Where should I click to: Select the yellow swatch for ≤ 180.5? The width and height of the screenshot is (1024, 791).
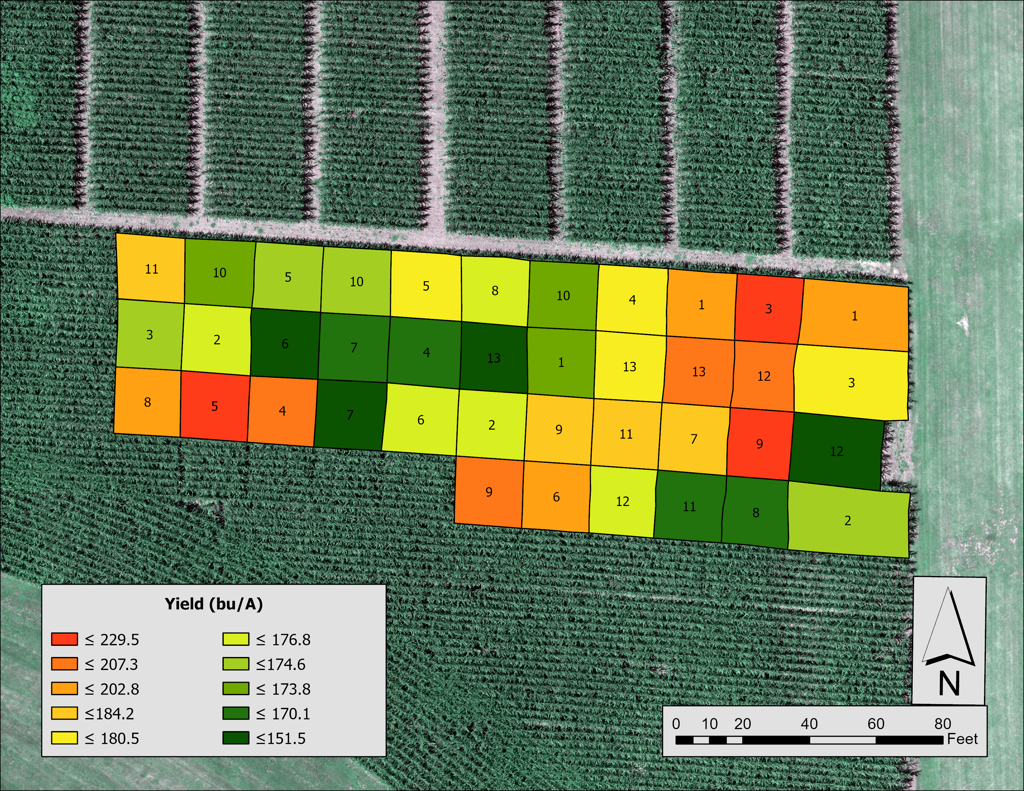point(65,738)
